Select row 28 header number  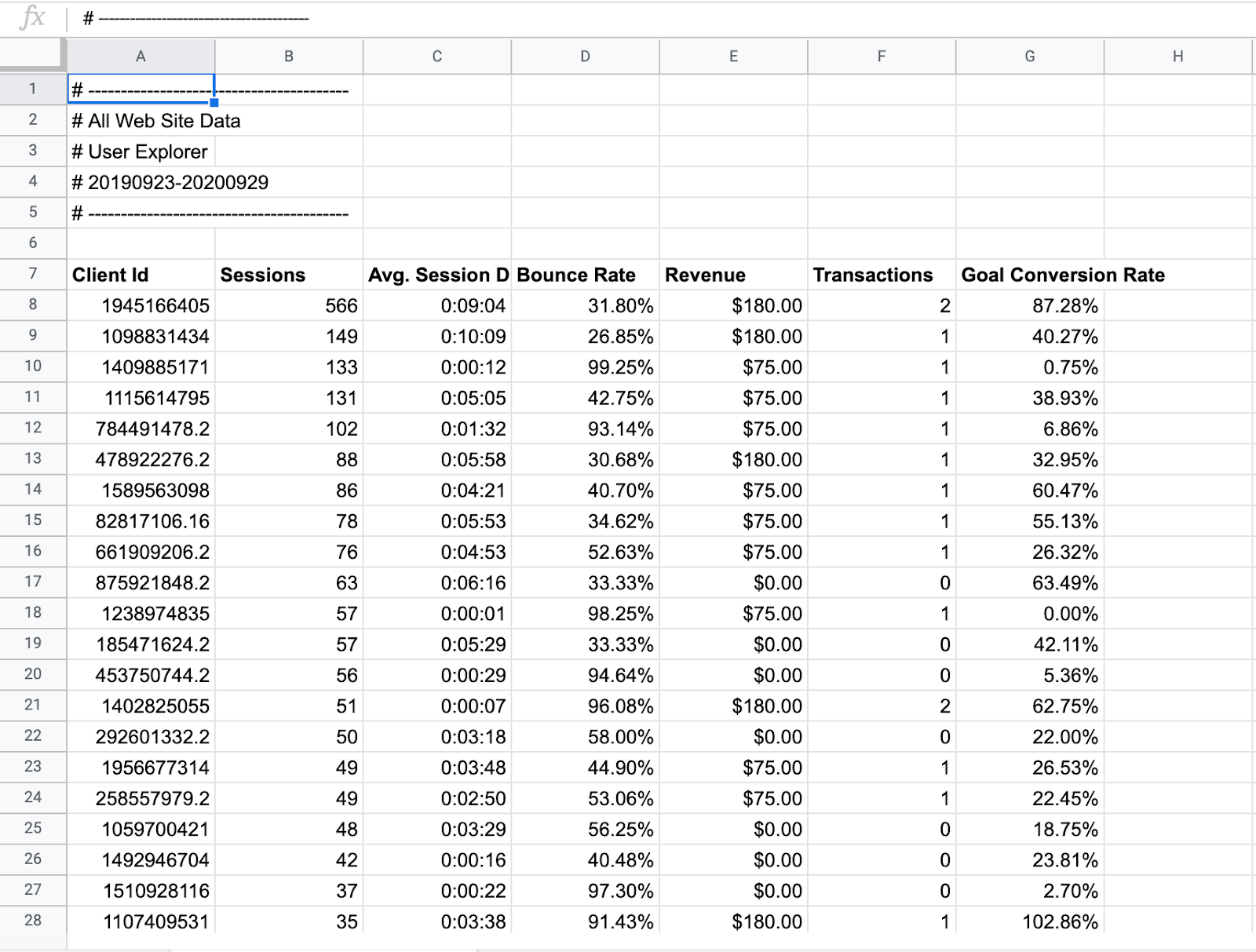click(x=33, y=921)
